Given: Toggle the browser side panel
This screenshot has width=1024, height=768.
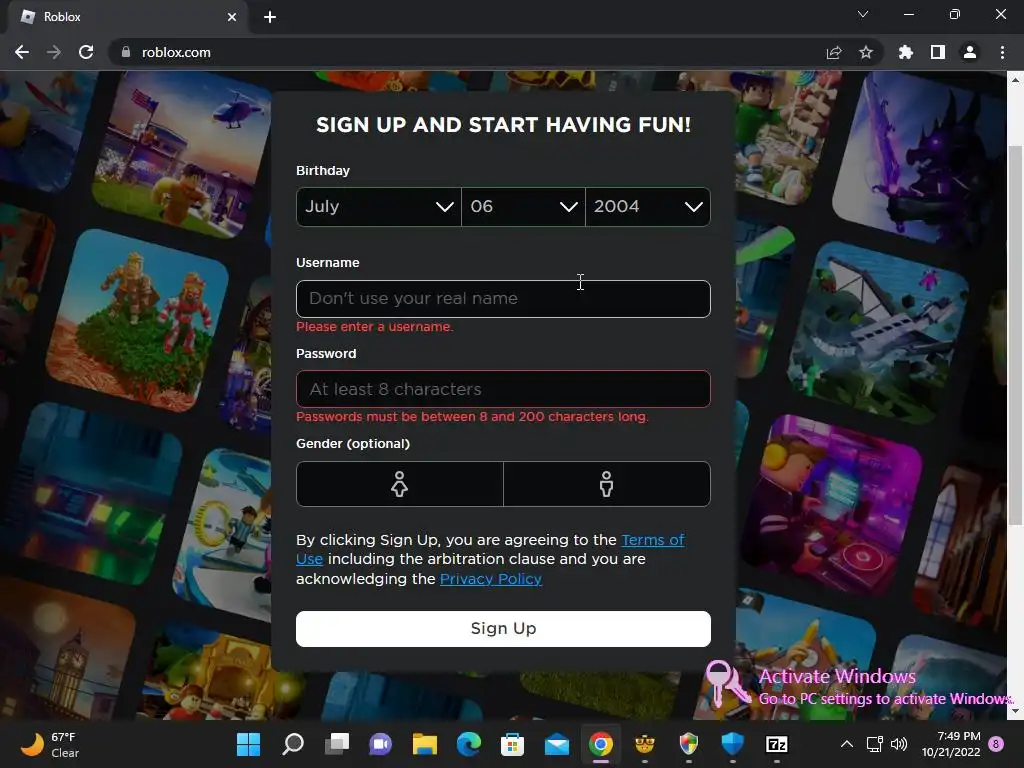Looking at the screenshot, I should pyautogui.click(x=938, y=52).
